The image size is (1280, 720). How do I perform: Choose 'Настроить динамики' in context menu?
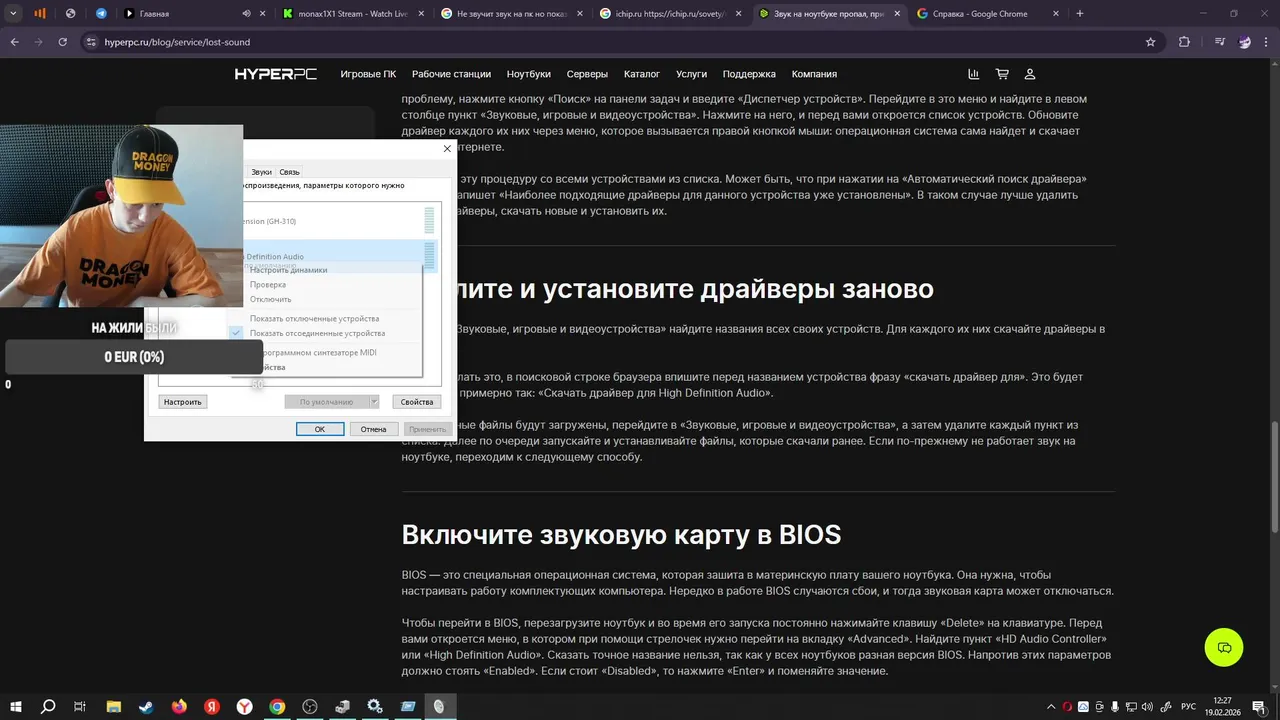[x=289, y=270]
